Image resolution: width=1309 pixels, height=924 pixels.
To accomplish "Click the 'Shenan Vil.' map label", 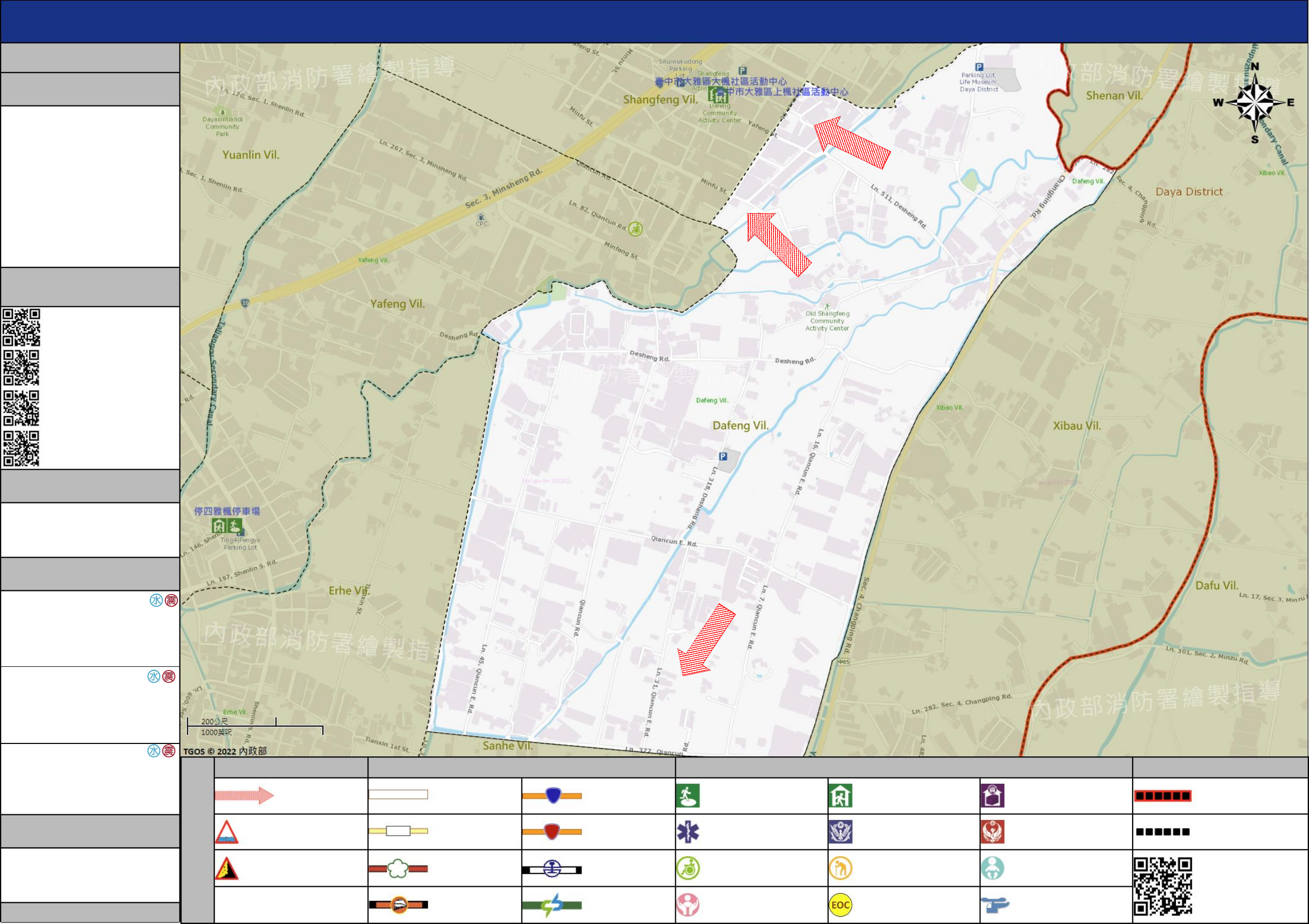I will 1114,95.
